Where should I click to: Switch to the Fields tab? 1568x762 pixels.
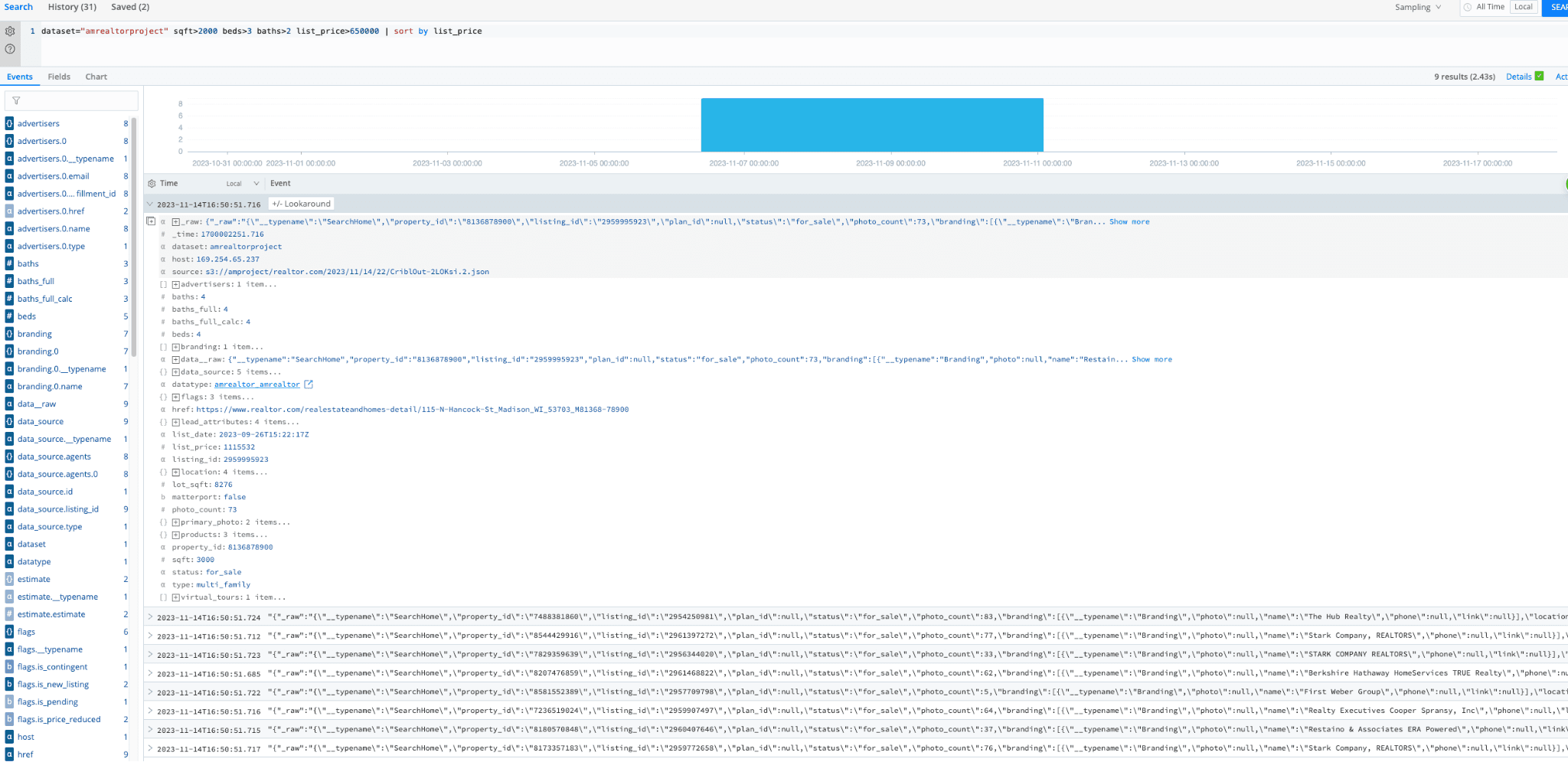click(x=59, y=77)
